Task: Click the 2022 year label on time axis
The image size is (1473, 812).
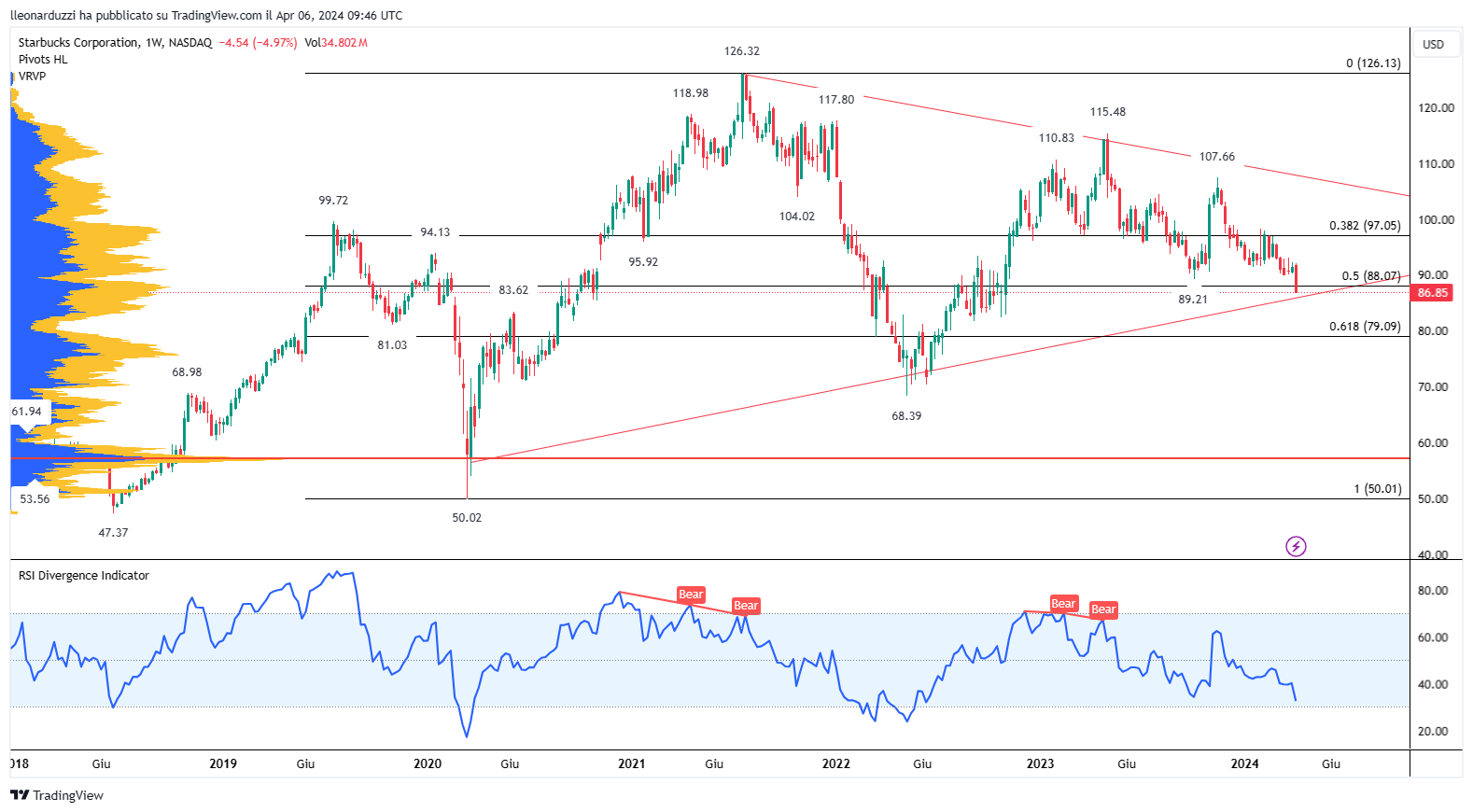Action: (x=836, y=764)
